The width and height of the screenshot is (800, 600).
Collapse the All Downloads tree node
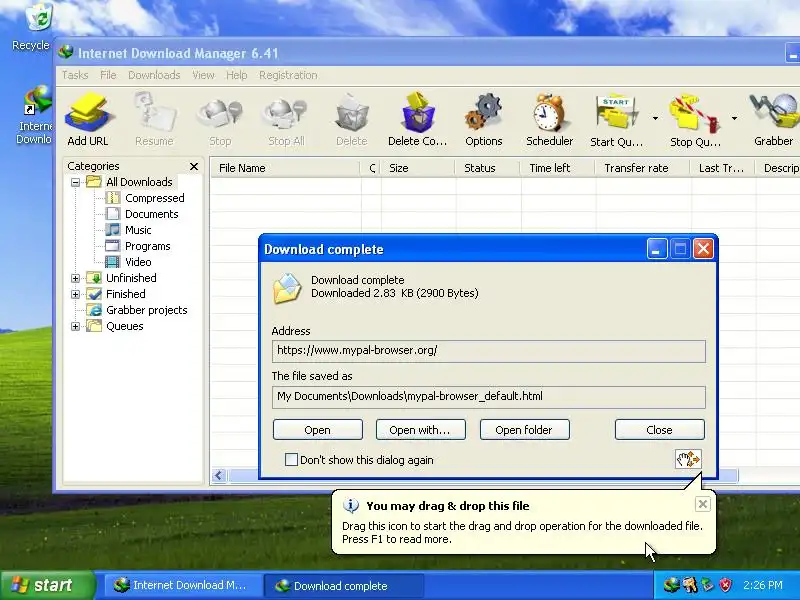pos(76,182)
